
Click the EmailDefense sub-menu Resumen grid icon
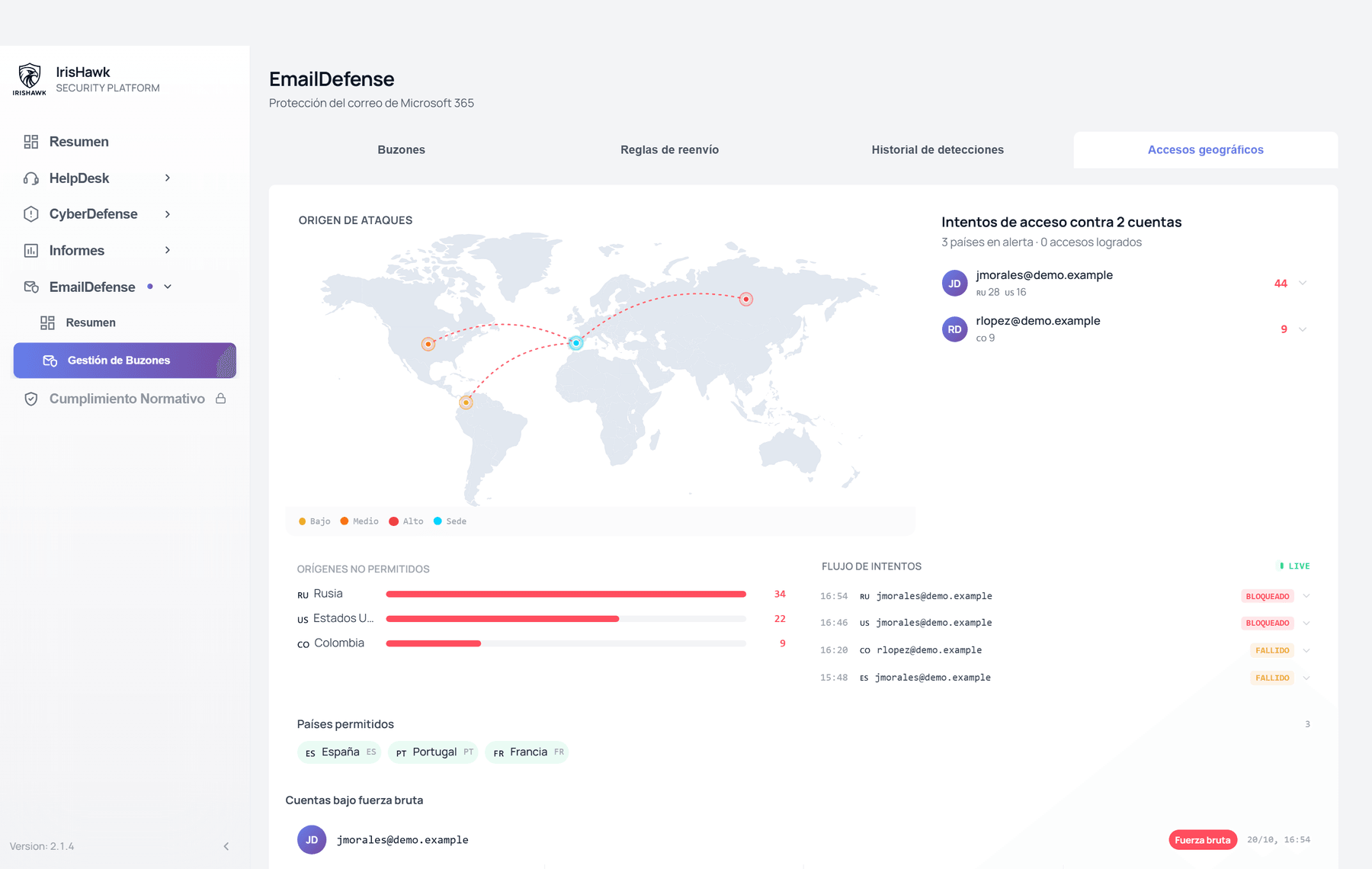(x=47, y=323)
